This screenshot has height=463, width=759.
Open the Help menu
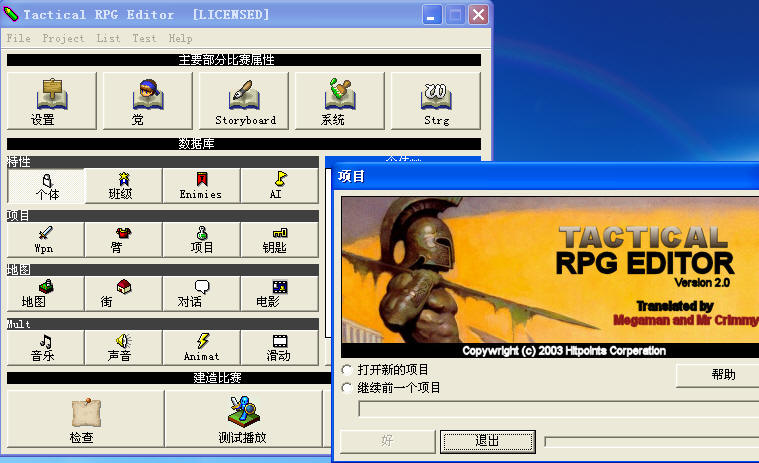pyautogui.click(x=180, y=38)
